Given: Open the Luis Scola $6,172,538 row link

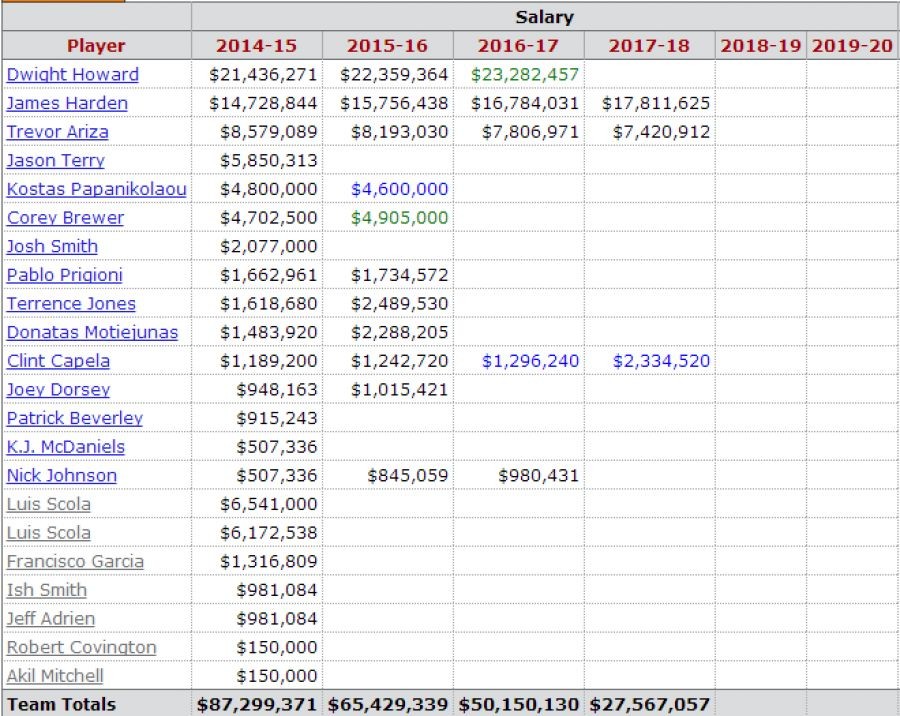Looking at the screenshot, I should (49, 533).
